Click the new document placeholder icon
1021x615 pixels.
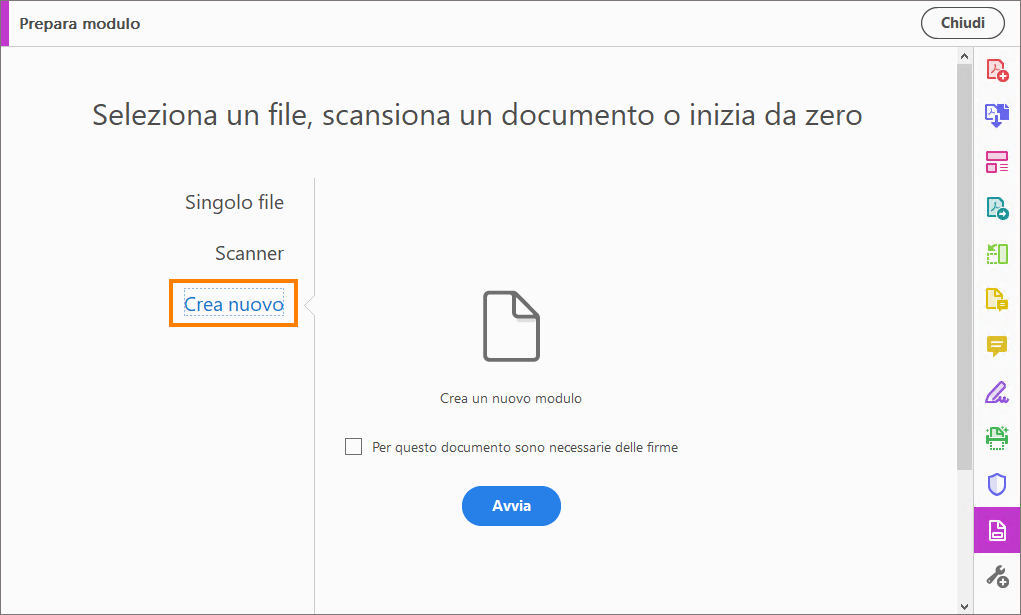(x=511, y=325)
